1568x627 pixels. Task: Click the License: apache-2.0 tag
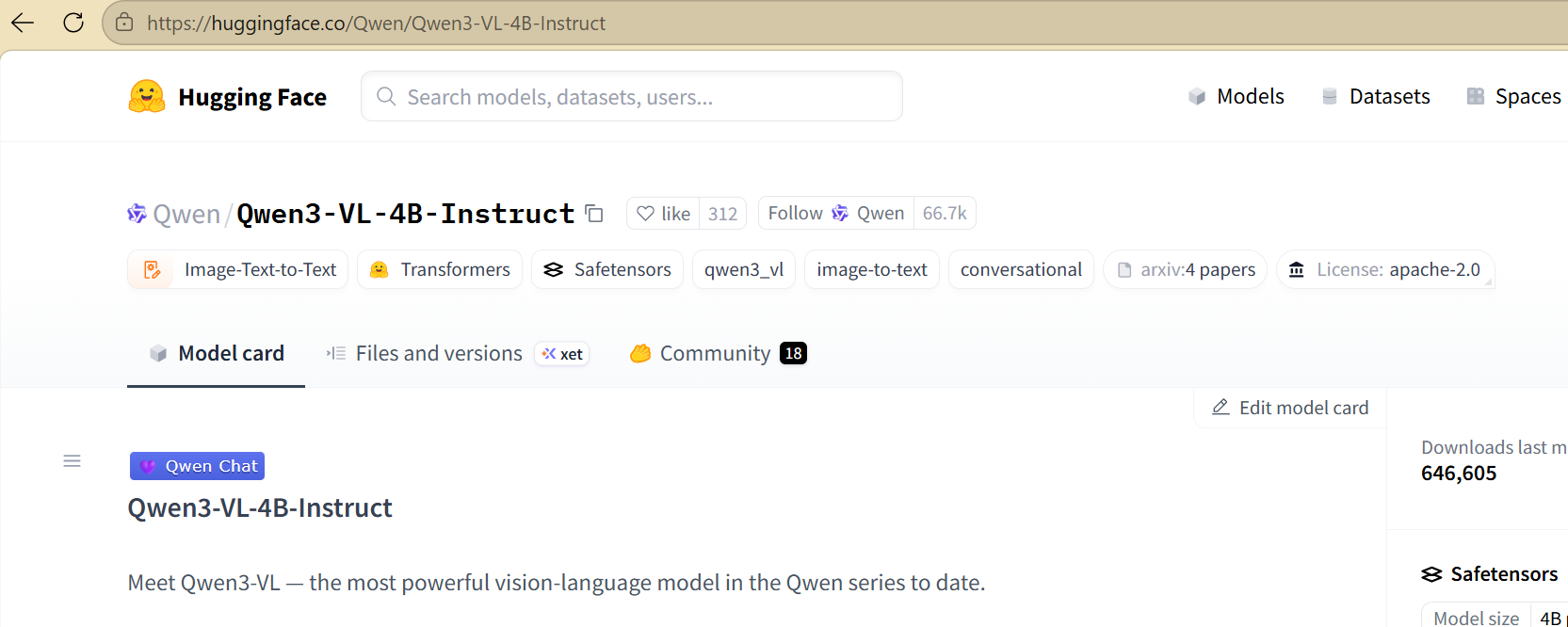pos(1385,270)
